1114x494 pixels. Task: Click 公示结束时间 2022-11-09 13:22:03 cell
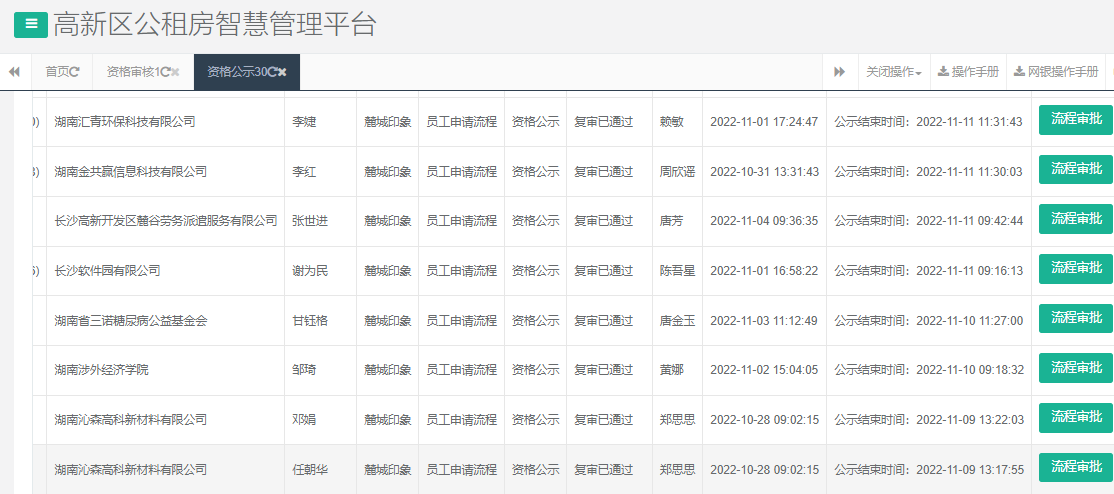[929, 420]
